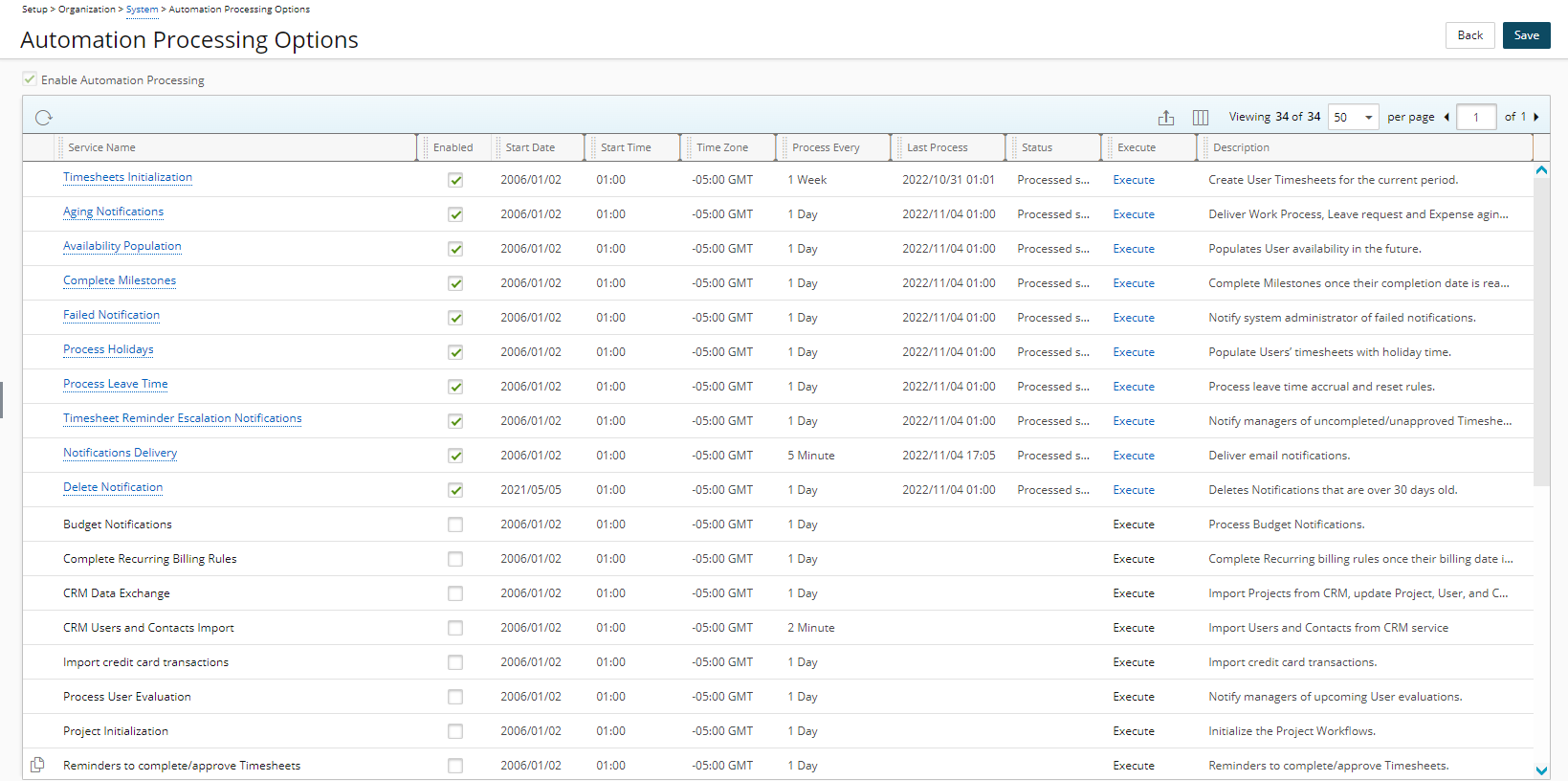
Task: Click the copy icon beside Reminders row
Action: tap(37, 765)
